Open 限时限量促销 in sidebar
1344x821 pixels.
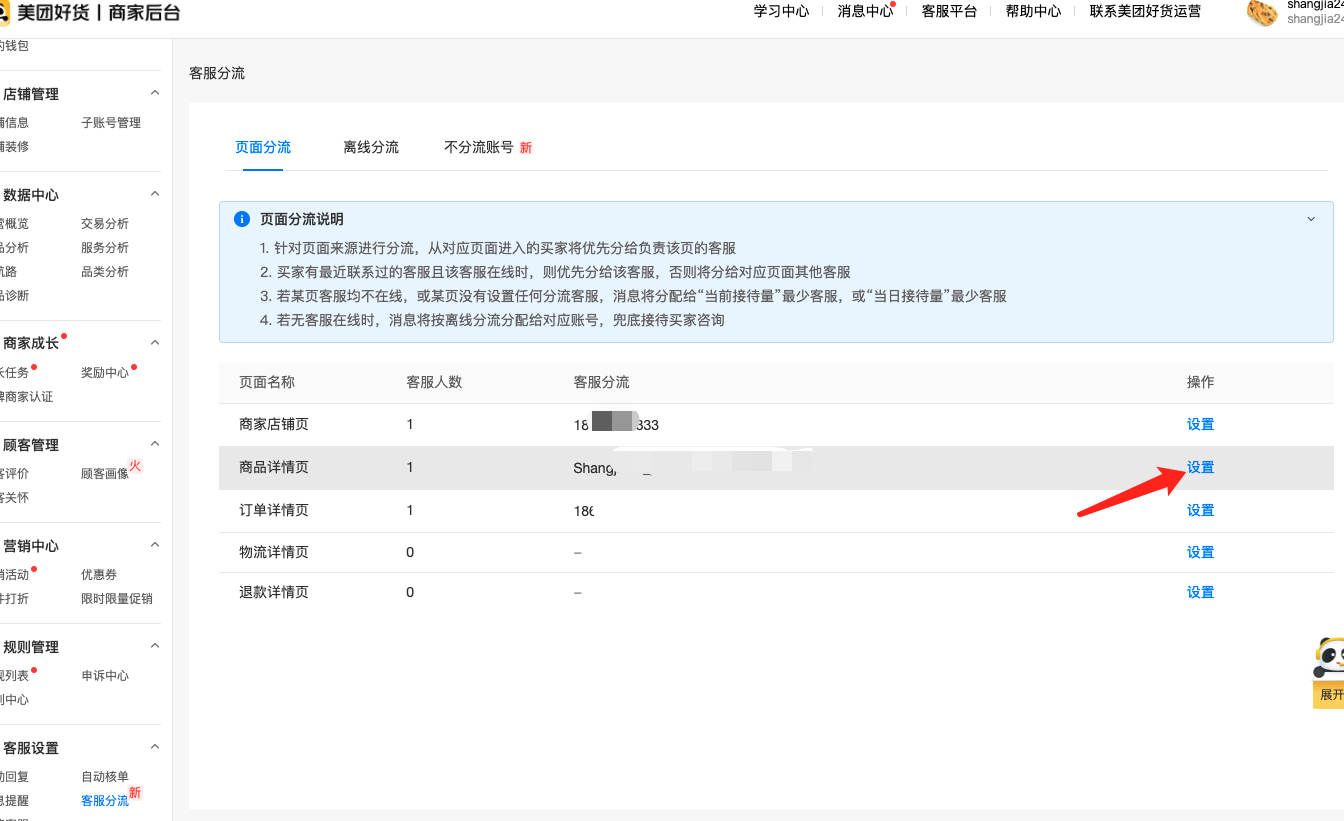click(x=117, y=599)
